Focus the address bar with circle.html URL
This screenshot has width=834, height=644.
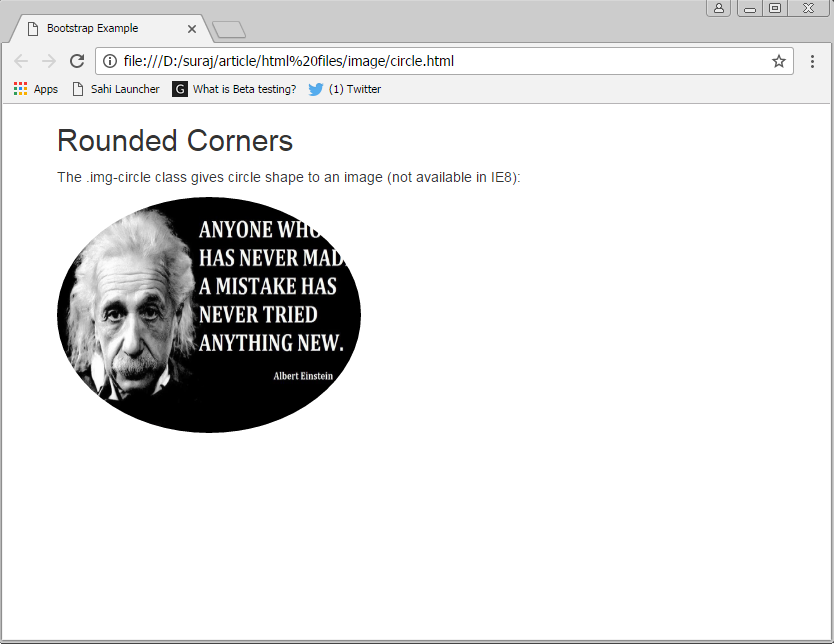click(x=444, y=61)
